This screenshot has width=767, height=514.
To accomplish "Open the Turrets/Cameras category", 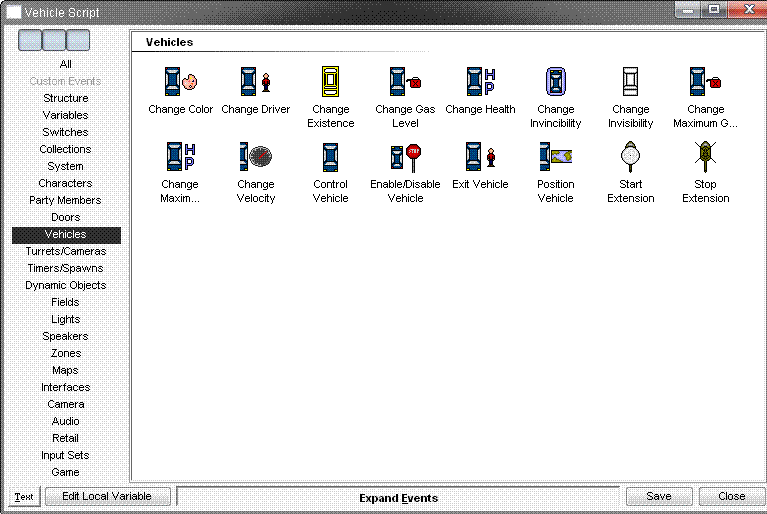I will [66, 251].
